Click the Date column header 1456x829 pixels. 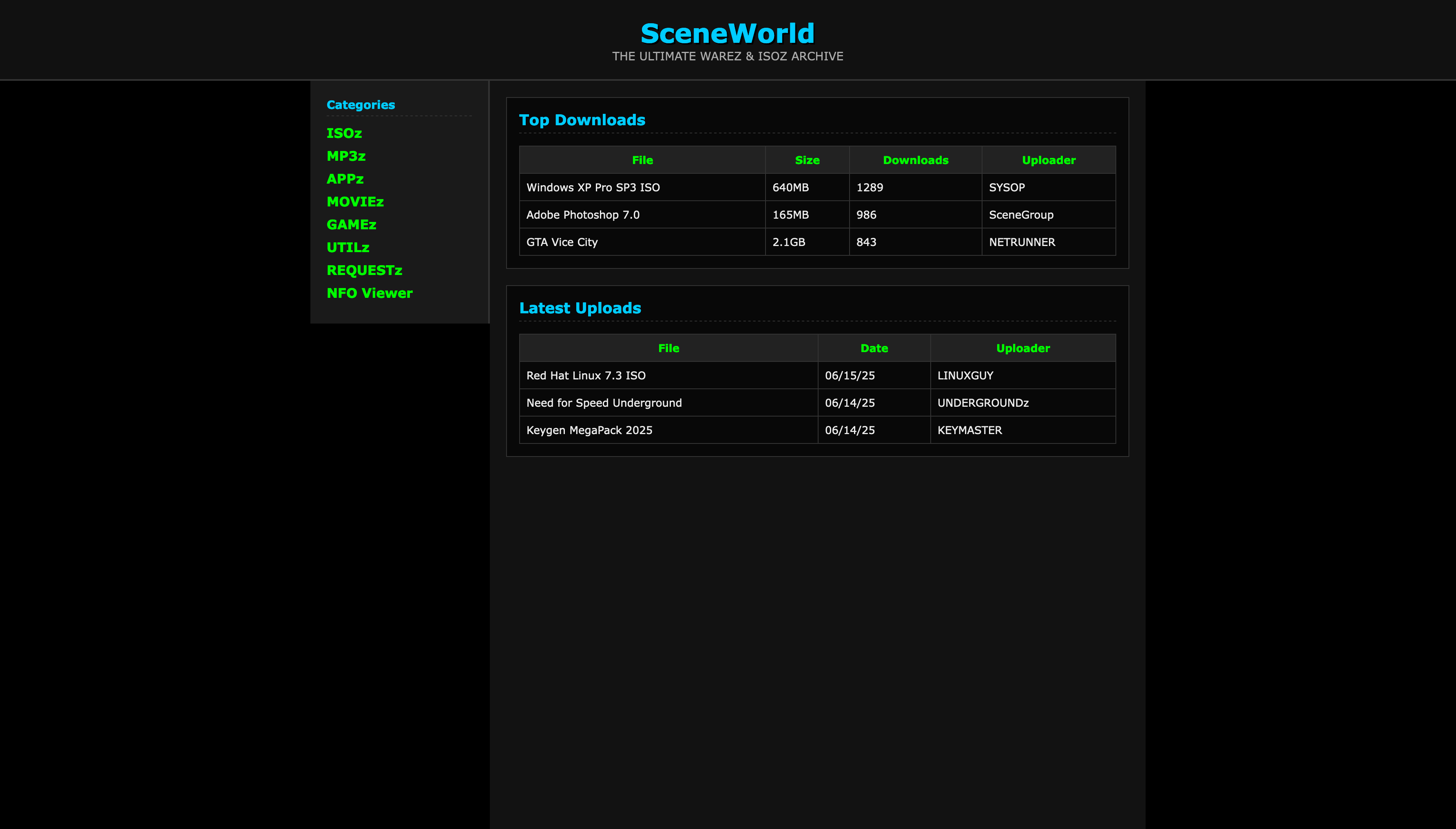tap(874, 348)
